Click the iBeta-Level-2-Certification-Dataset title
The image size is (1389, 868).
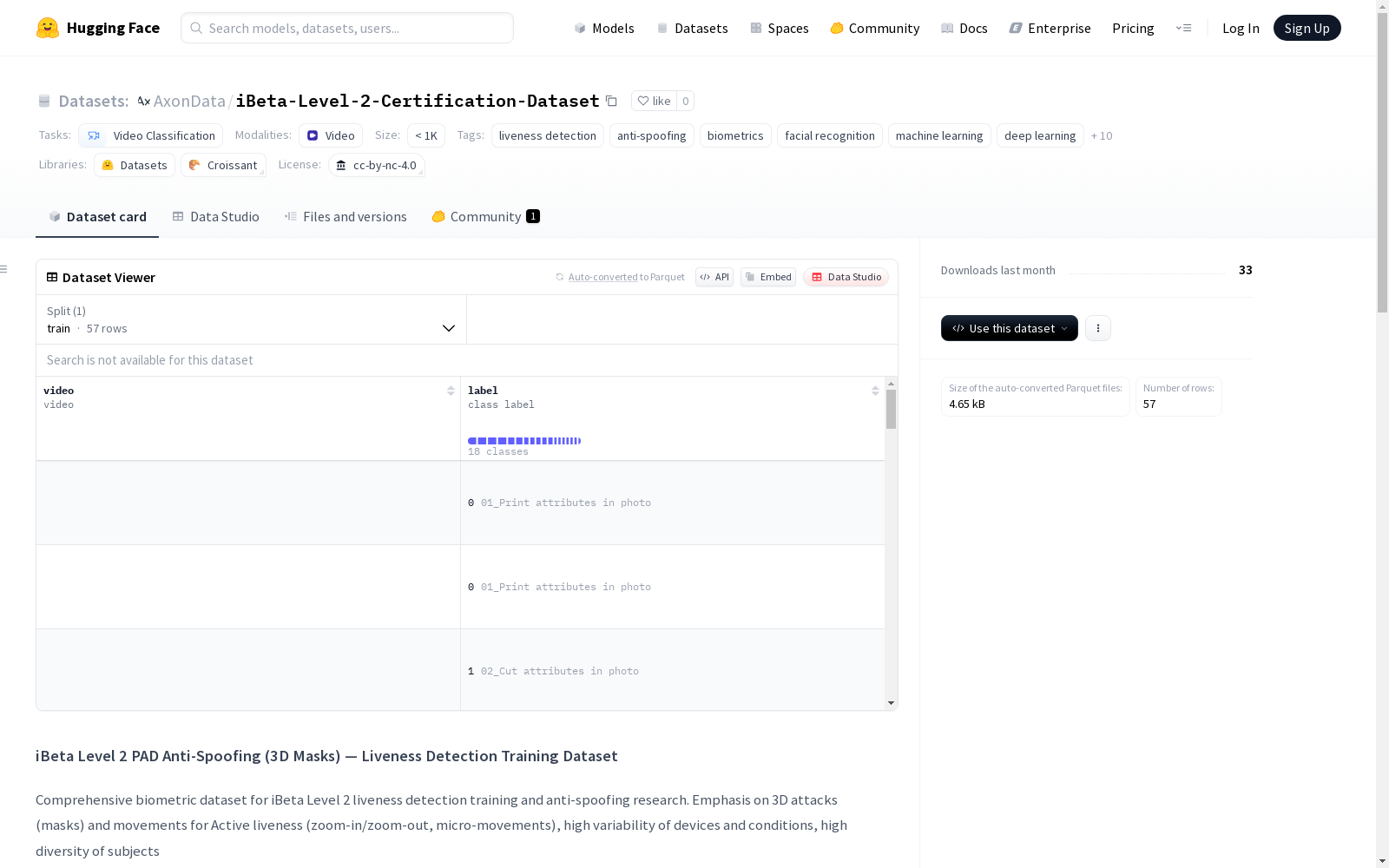(418, 101)
